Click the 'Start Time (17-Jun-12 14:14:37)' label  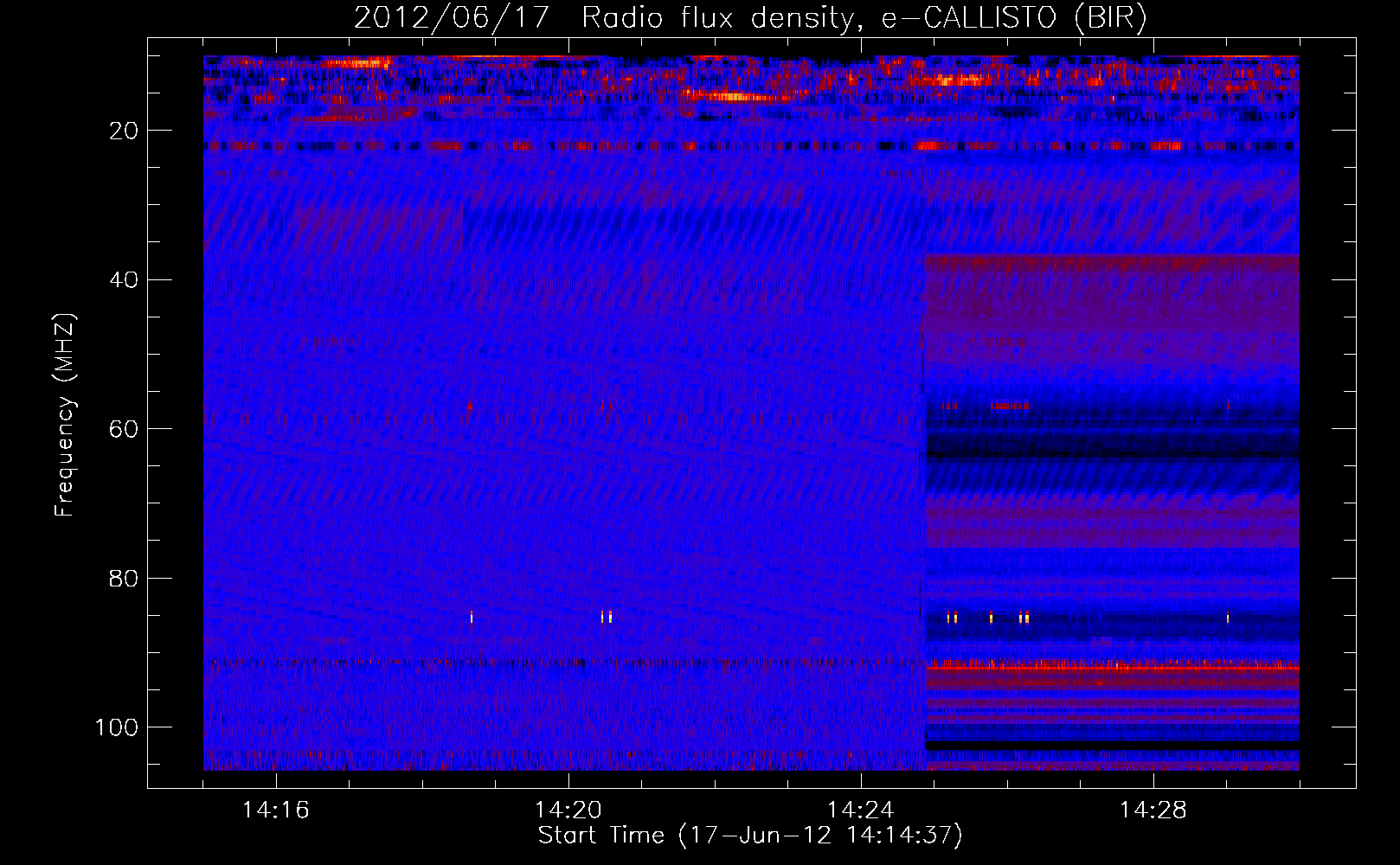pyautogui.click(x=750, y=836)
